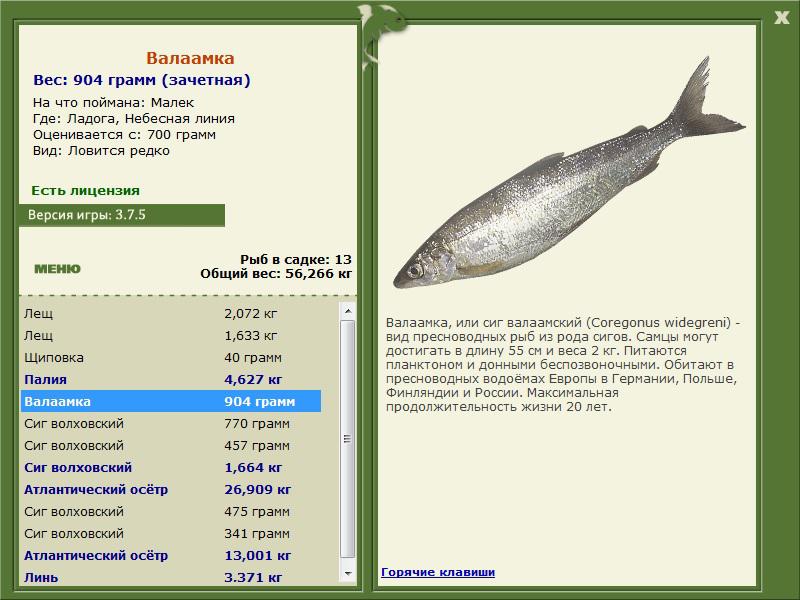
Task: Select the Сиг волховский 1,664 кг row
Action: click(x=171, y=467)
